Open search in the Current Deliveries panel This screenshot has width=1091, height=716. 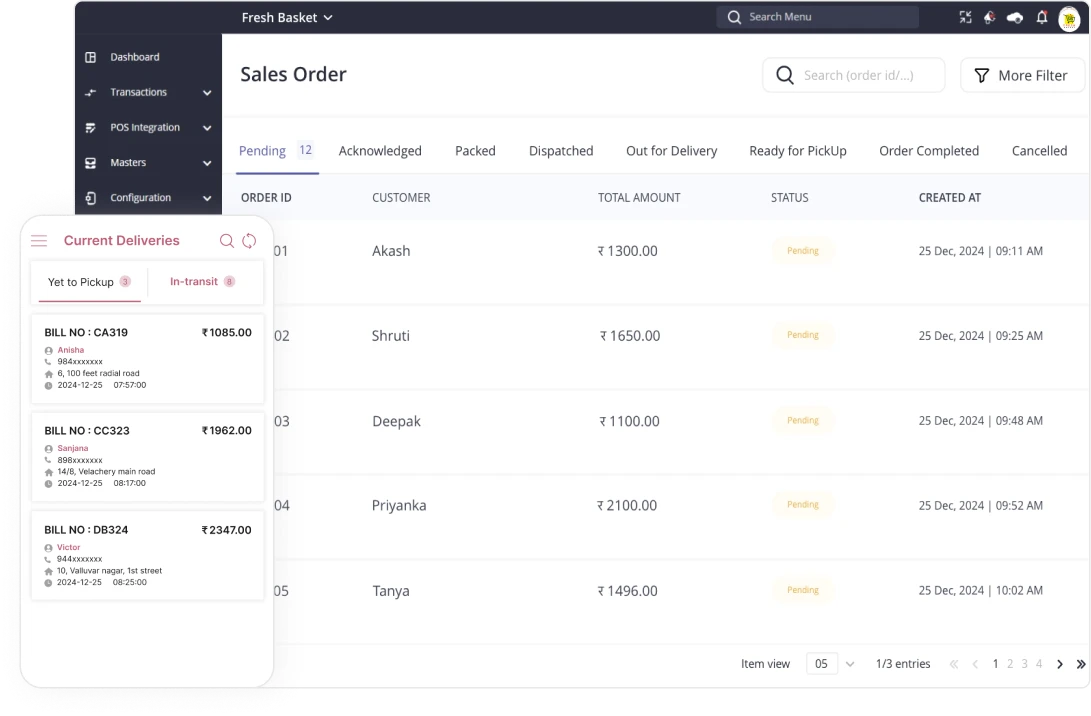tap(228, 240)
